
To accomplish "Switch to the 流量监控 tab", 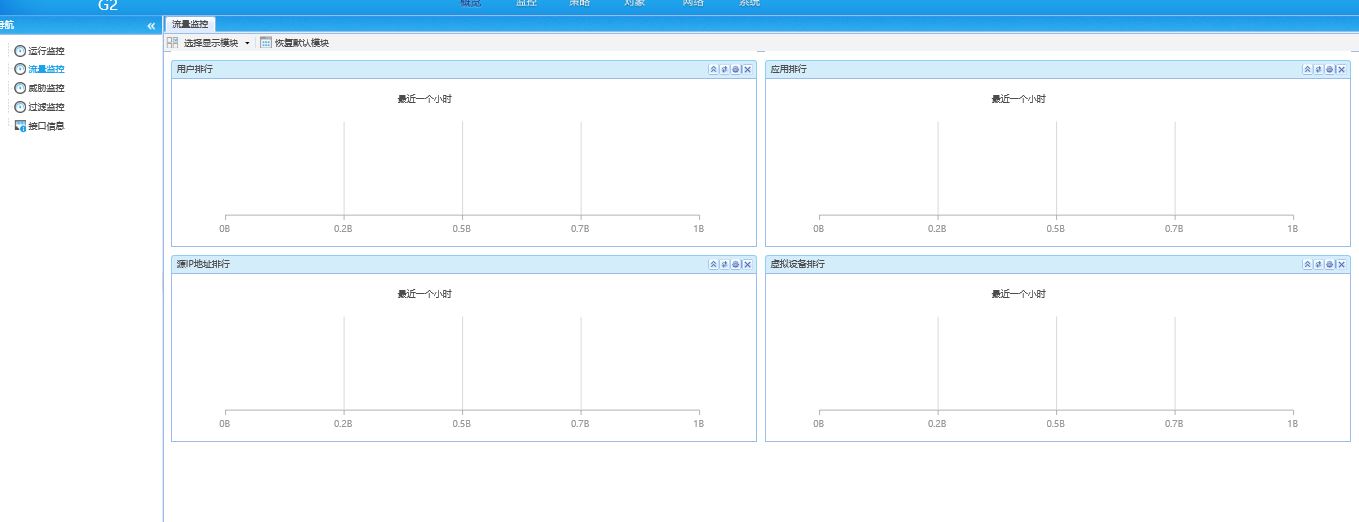I will [x=189, y=24].
